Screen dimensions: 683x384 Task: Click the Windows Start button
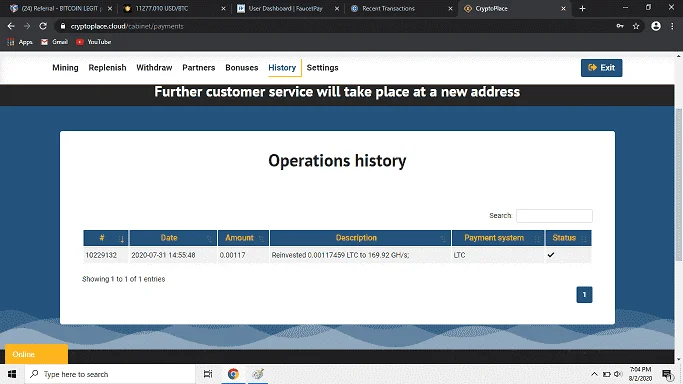[12, 374]
